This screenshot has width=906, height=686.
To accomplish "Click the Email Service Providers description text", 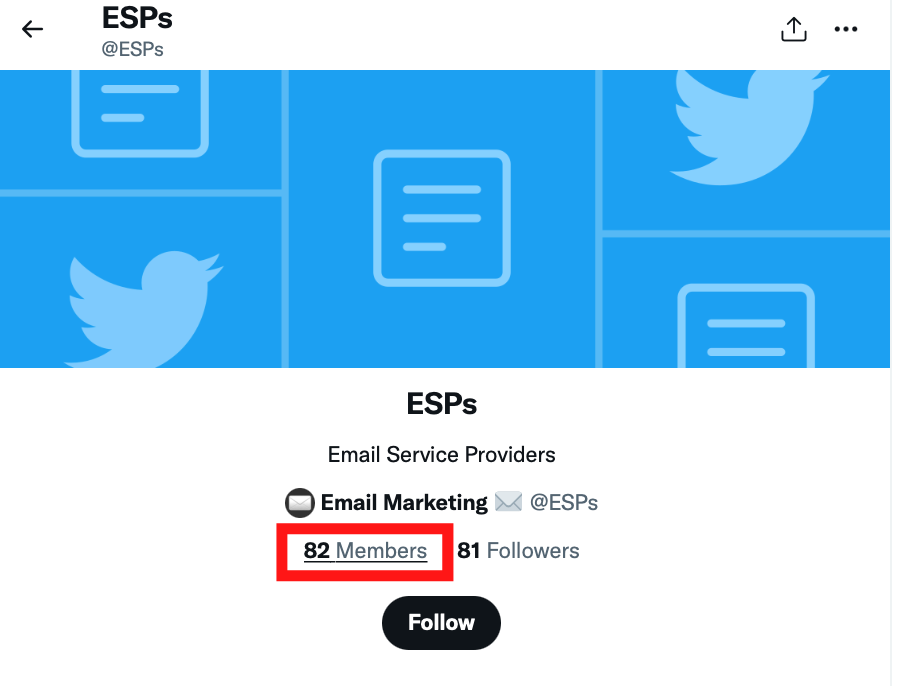I will [441, 454].
